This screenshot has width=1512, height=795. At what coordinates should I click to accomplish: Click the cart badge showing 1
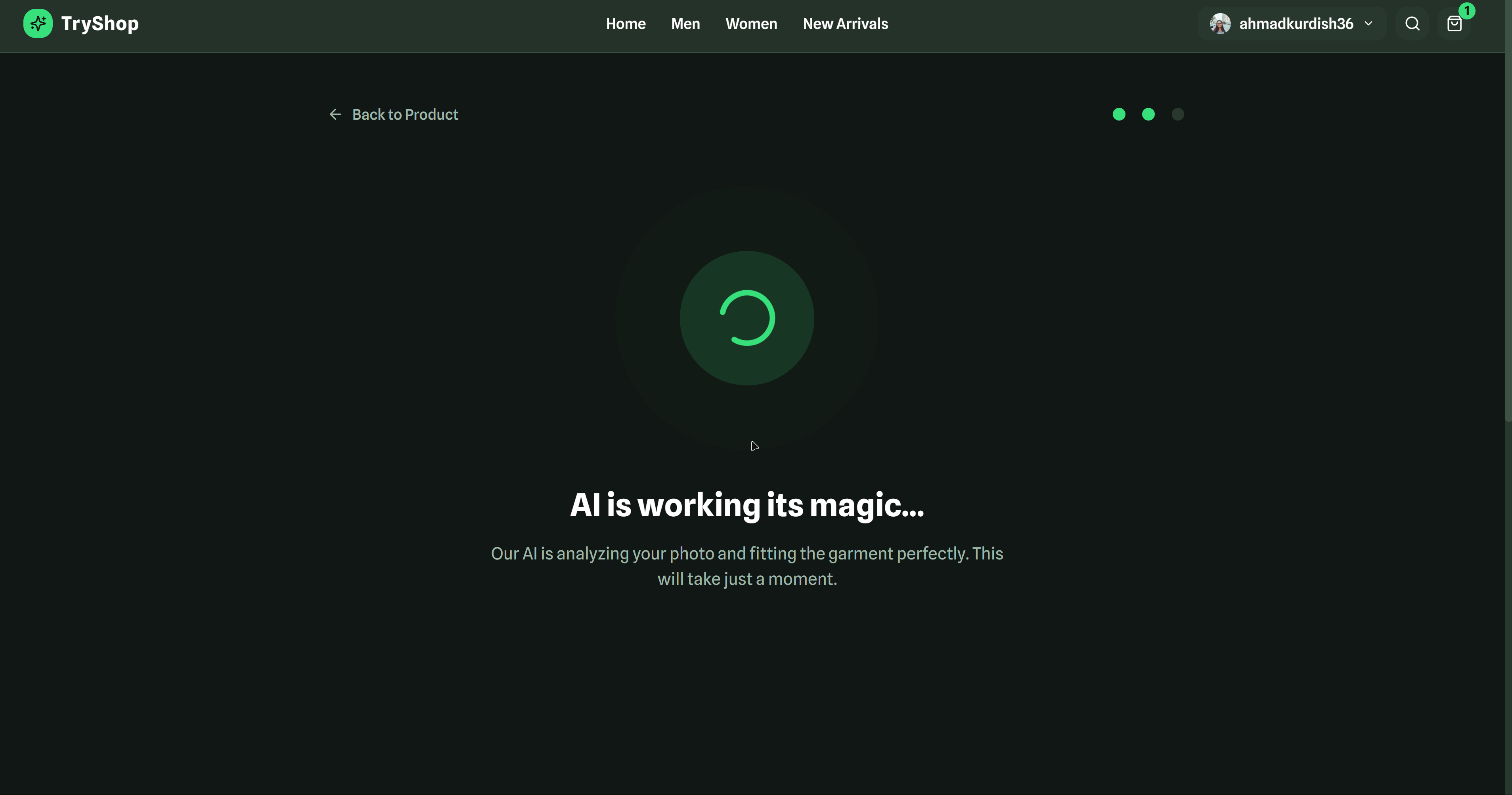(x=1466, y=11)
